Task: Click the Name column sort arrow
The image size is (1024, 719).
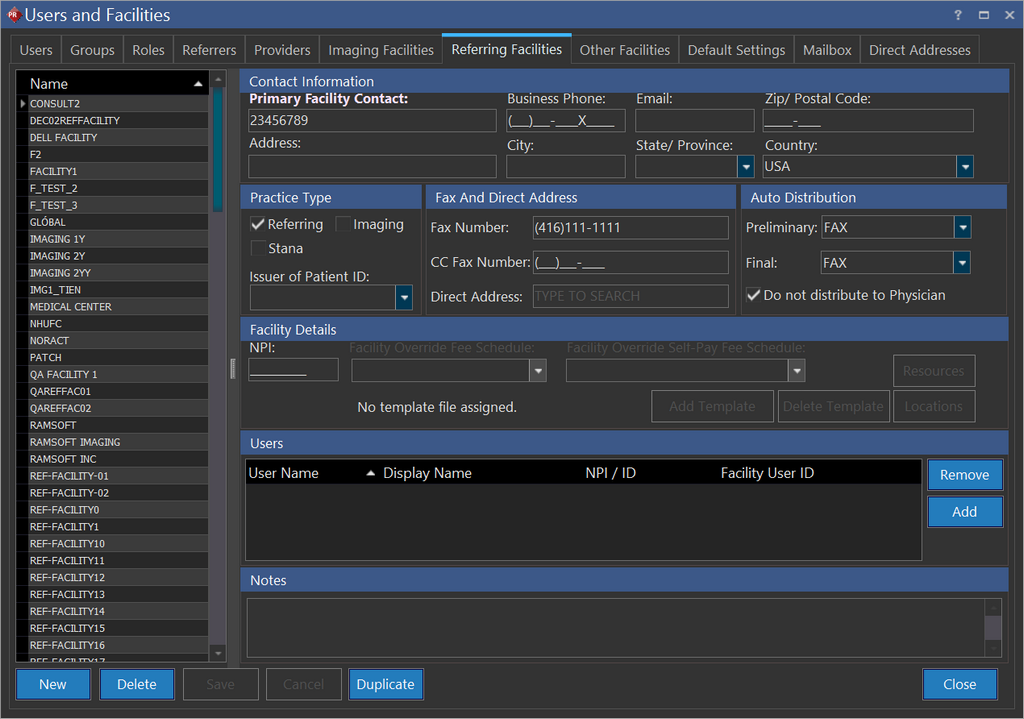Action: pyautogui.click(x=198, y=84)
